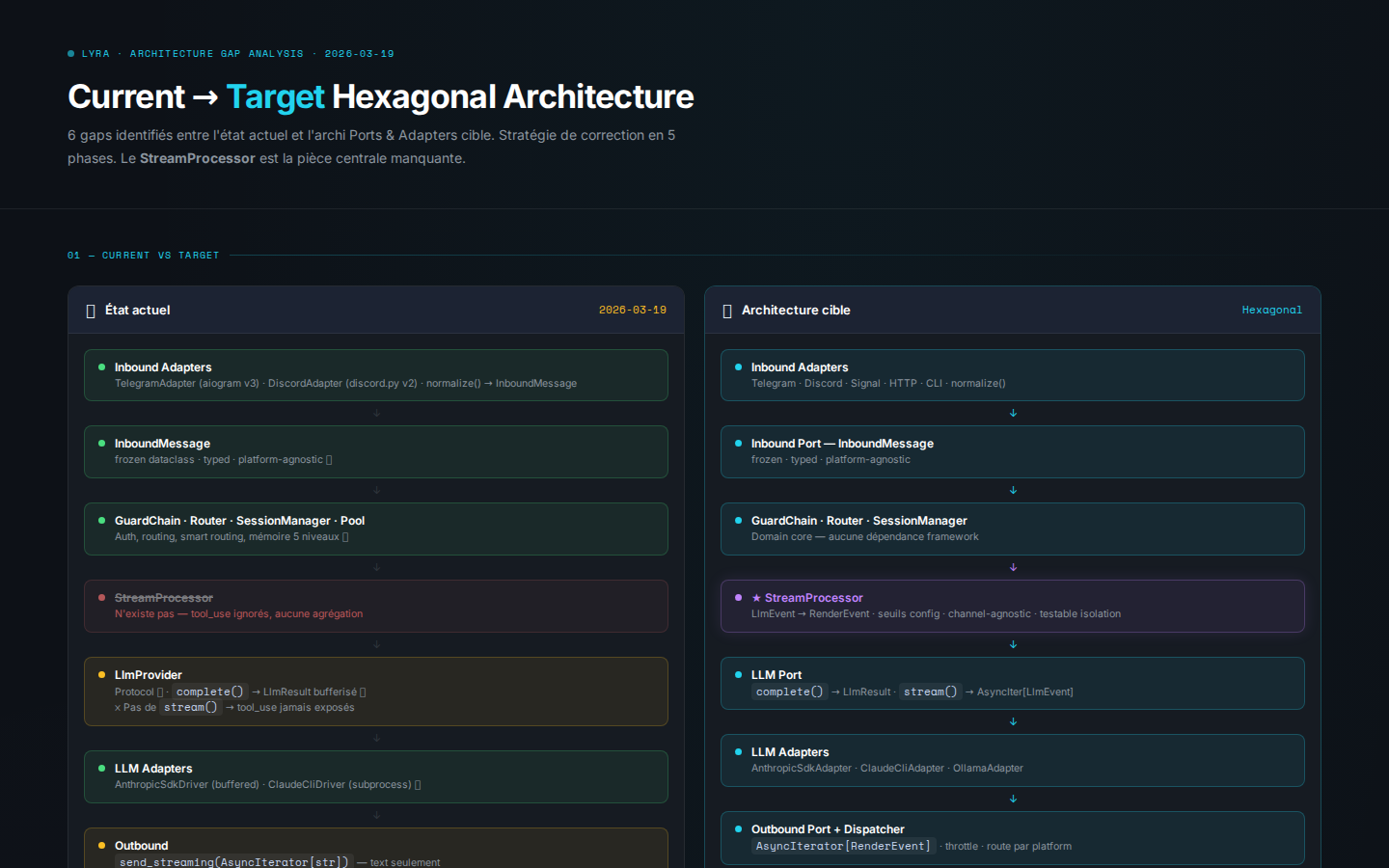Click the orange dot beside LlmProvider
The width and height of the screenshot is (1389, 868).
tap(101, 675)
